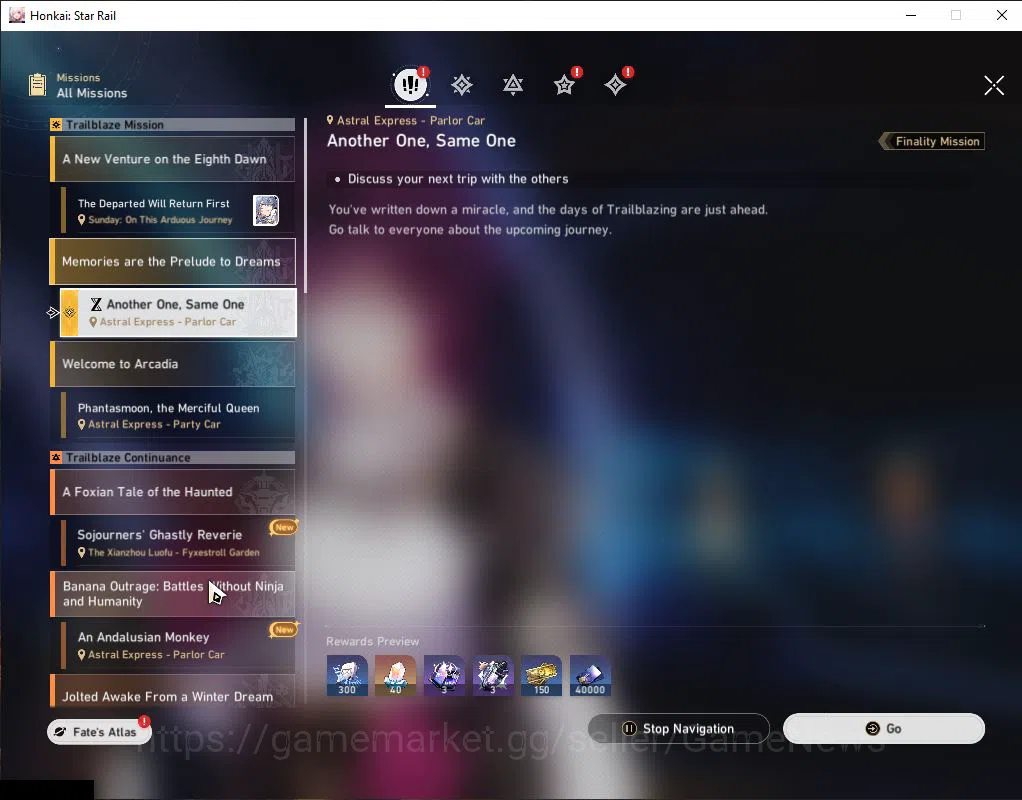Minimize the Honkai: Star Rail window
Image resolution: width=1022 pixels, height=800 pixels.
coord(911,15)
